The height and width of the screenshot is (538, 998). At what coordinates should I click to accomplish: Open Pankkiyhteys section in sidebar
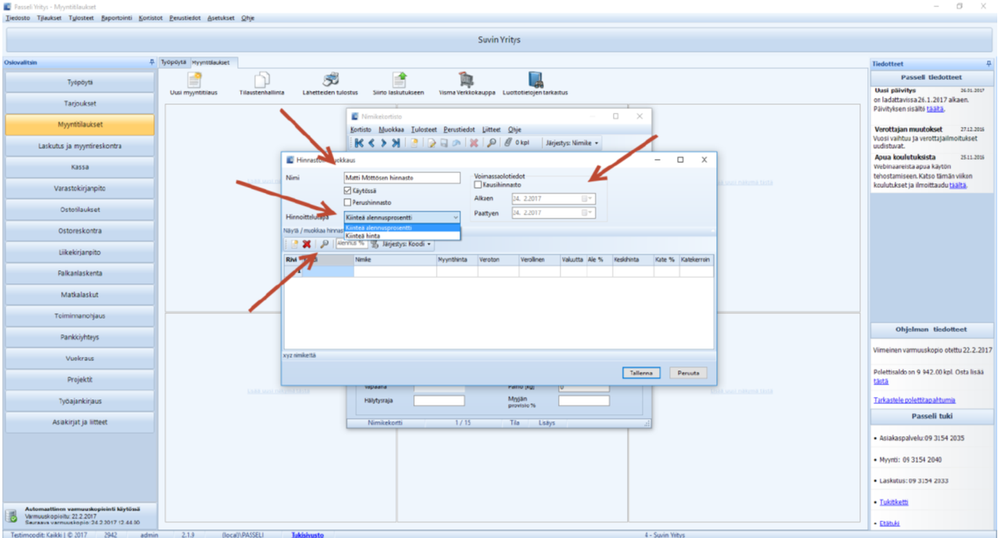pyautogui.click(x=80, y=337)
